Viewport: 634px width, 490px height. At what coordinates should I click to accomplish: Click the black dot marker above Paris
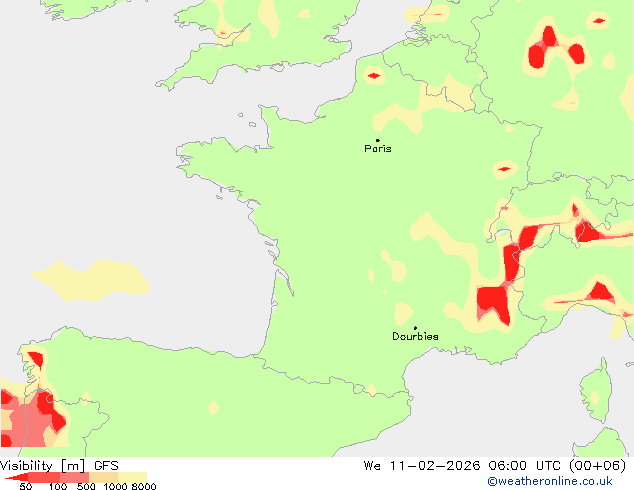378,140
